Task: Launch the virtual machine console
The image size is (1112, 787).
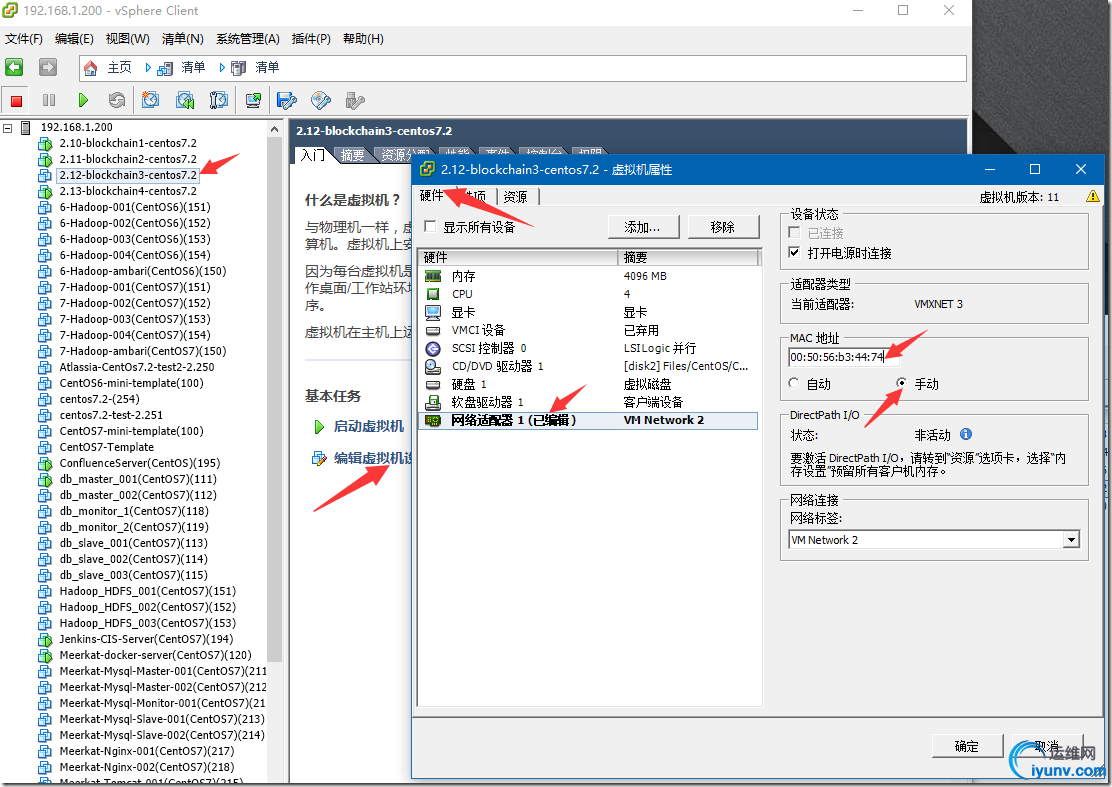Action: [252, 100]
